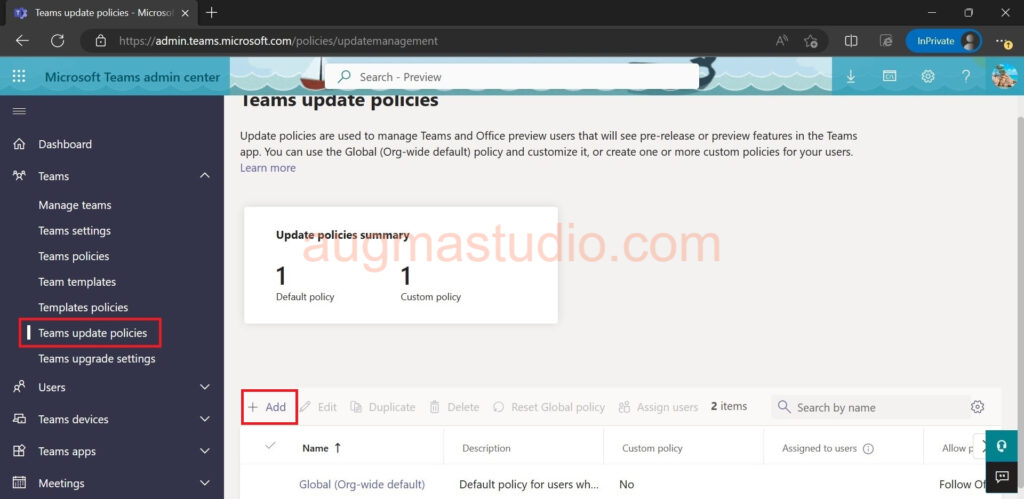Expand the Teams devices section
The width and height of the screenshot is (1024, 499).
click(x=205, y=419)
